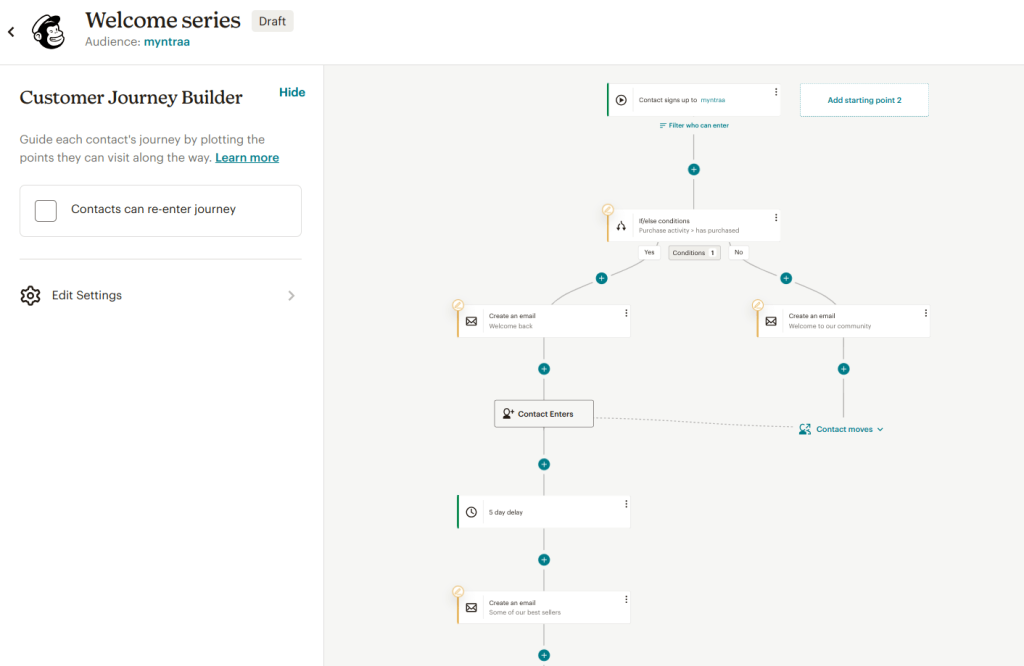Add step below 5 day delay
Screen dimensions: 1024x666
(x=544, y=560)
